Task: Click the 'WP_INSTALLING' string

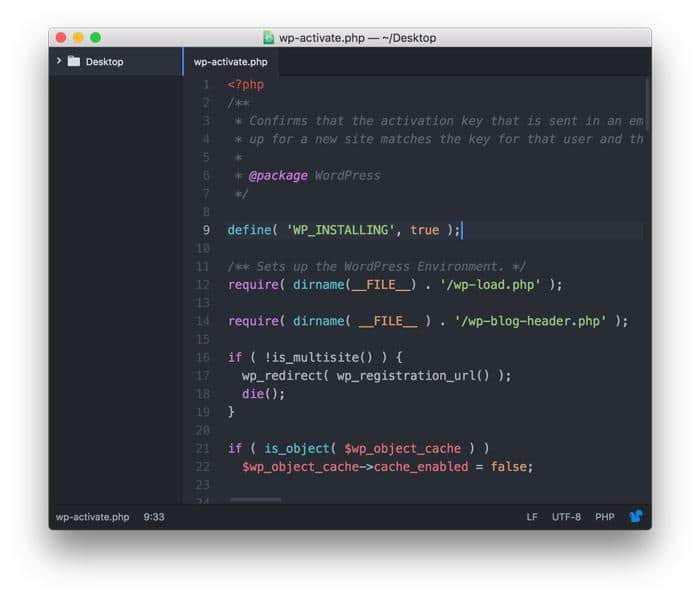Action: click(341, 230)
